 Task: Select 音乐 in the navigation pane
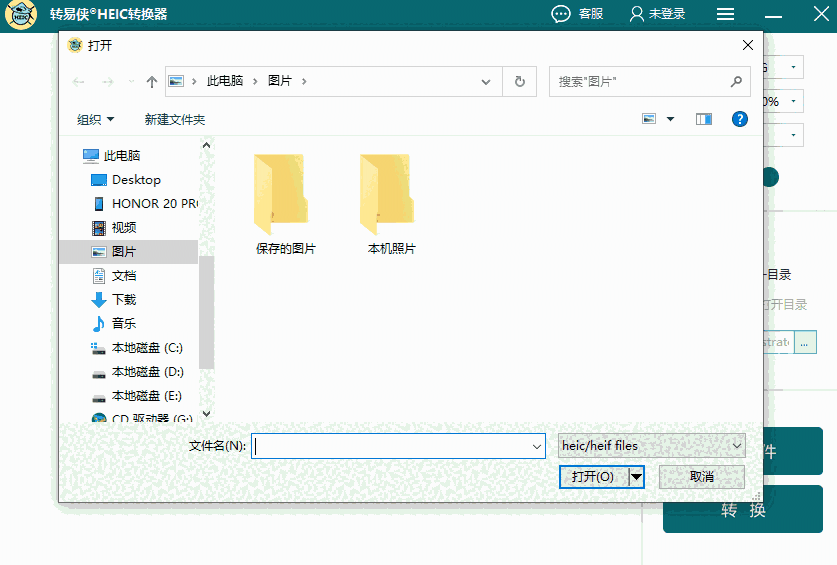tap(114, 324)
